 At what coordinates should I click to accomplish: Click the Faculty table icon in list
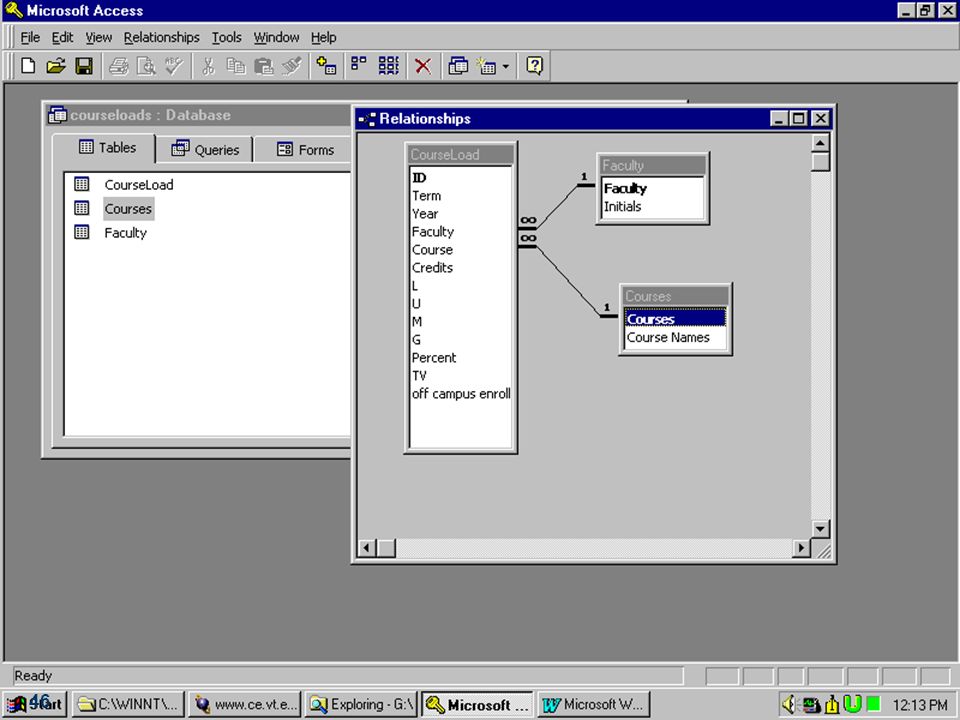point(81,232)
